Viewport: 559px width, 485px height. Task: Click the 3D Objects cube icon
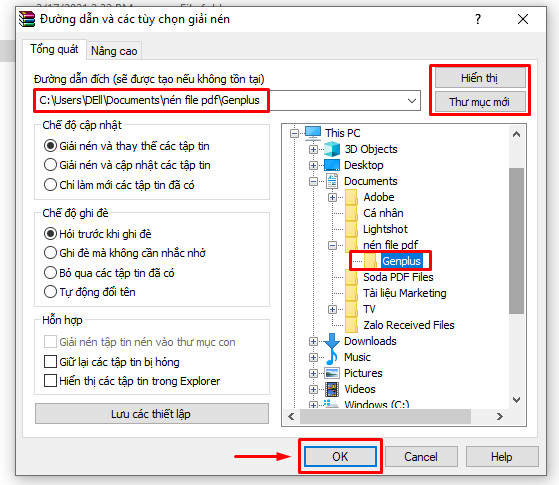pos(332,149)
